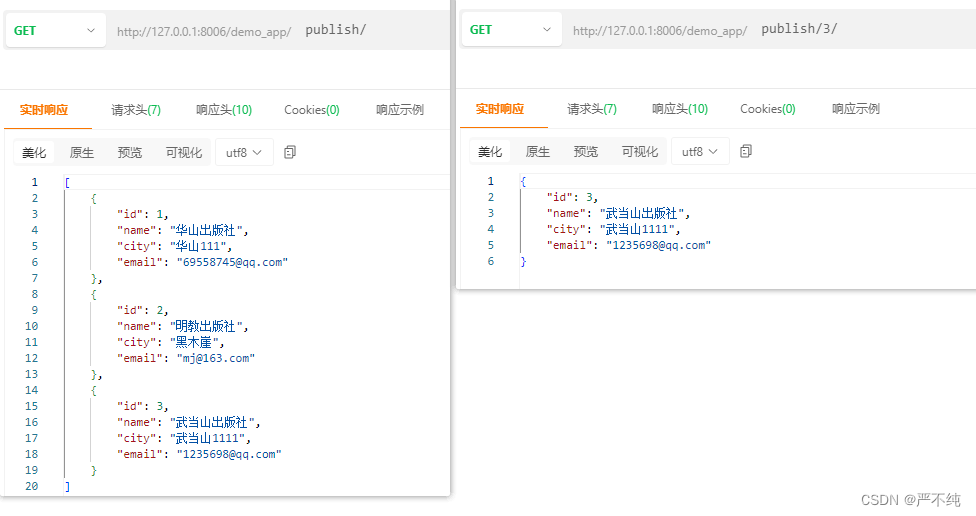
Task: Choose 预览 view in the left panel
Action: [129, 152]
